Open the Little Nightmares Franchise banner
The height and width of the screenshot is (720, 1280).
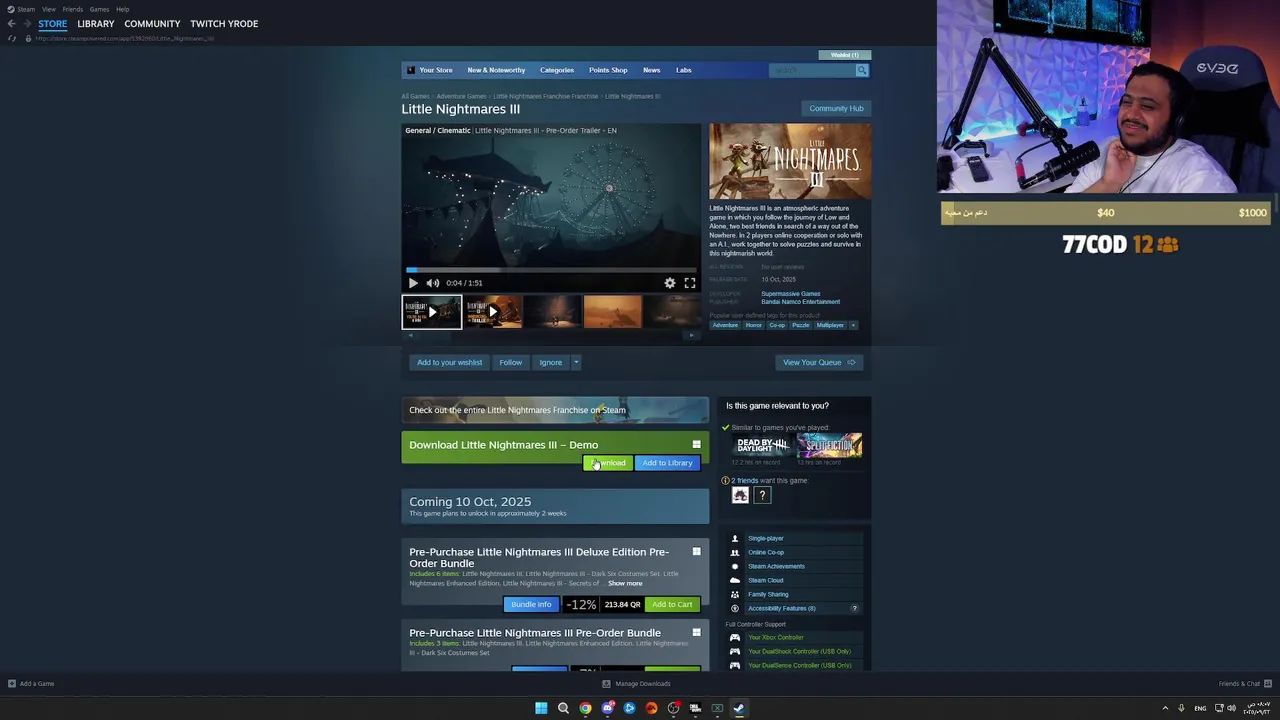(x=555, y=410)
